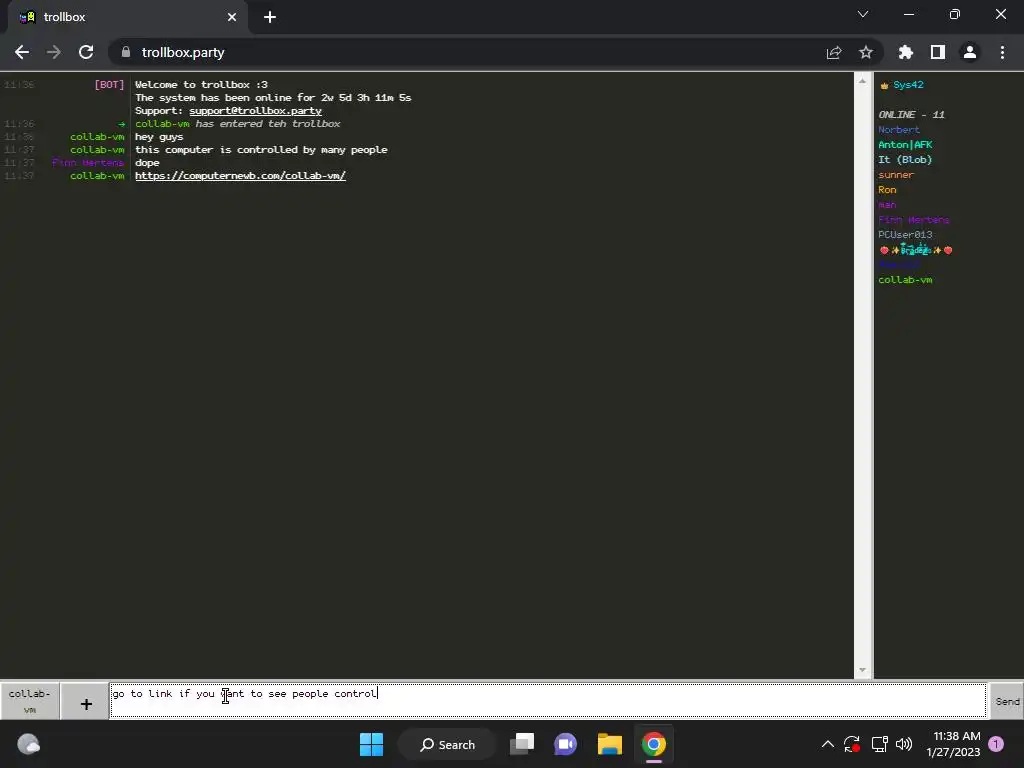Open the computernewb.com collab-vm link

point(240,176)
